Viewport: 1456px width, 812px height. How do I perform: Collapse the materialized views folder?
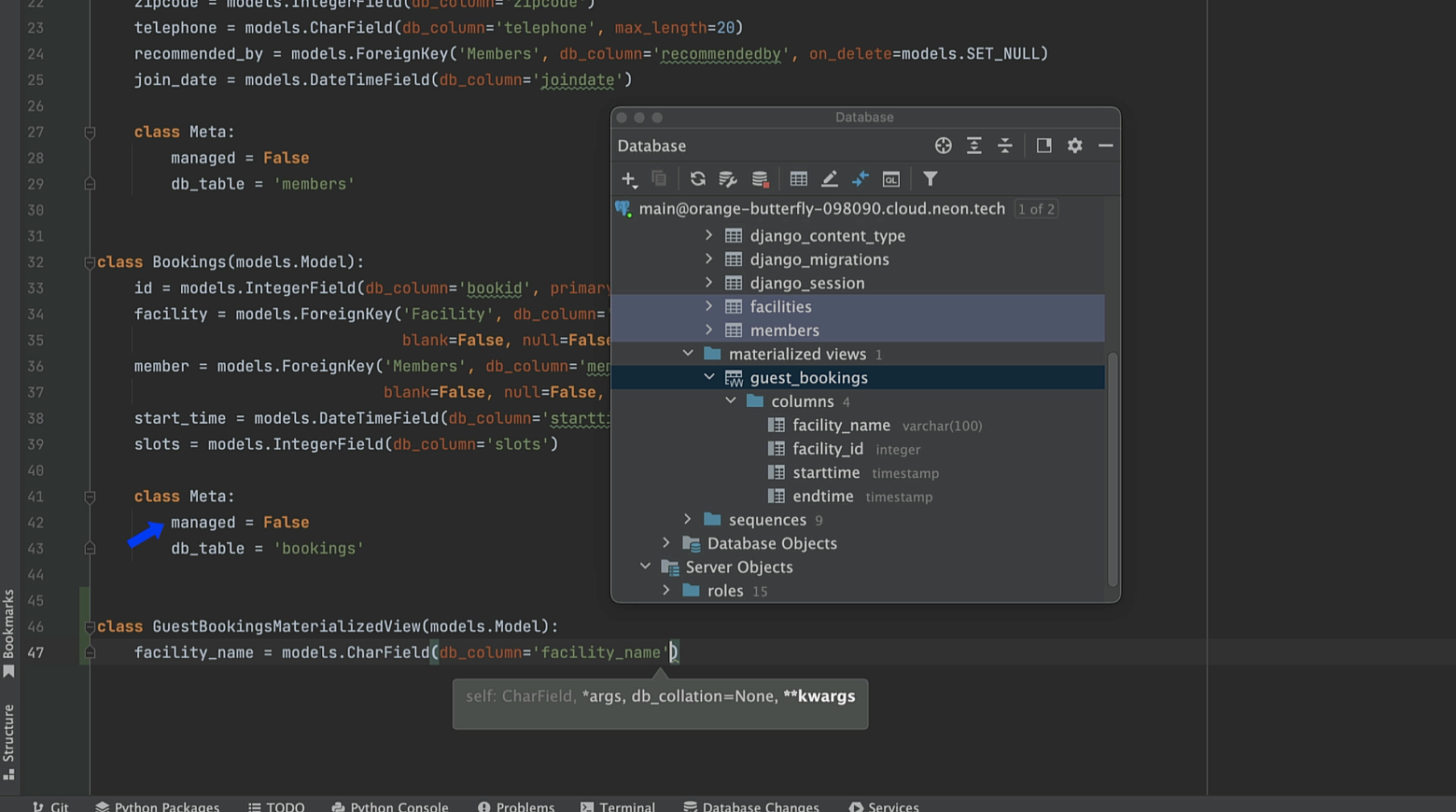point(688,354)
